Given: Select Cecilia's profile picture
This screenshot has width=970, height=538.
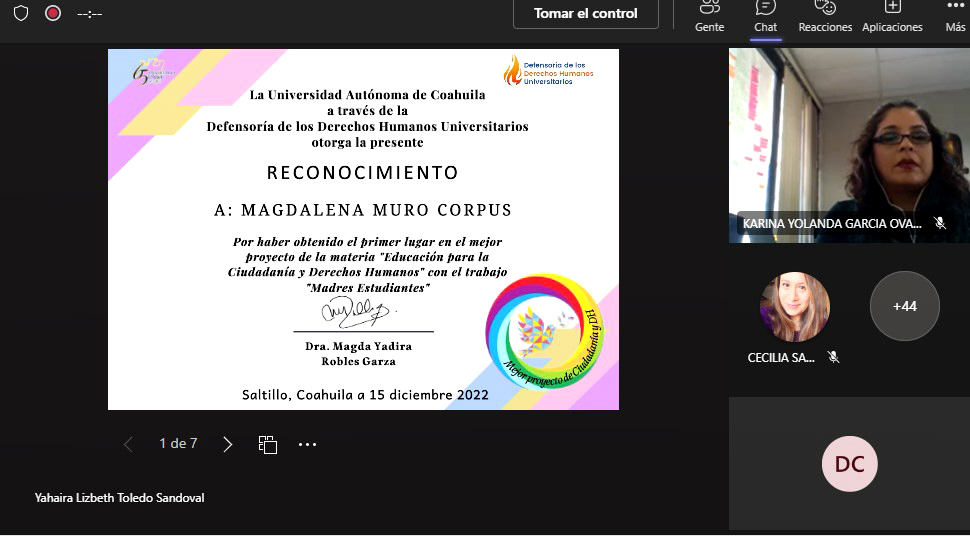Looking at the screenshot, I should tap(794, 306).
